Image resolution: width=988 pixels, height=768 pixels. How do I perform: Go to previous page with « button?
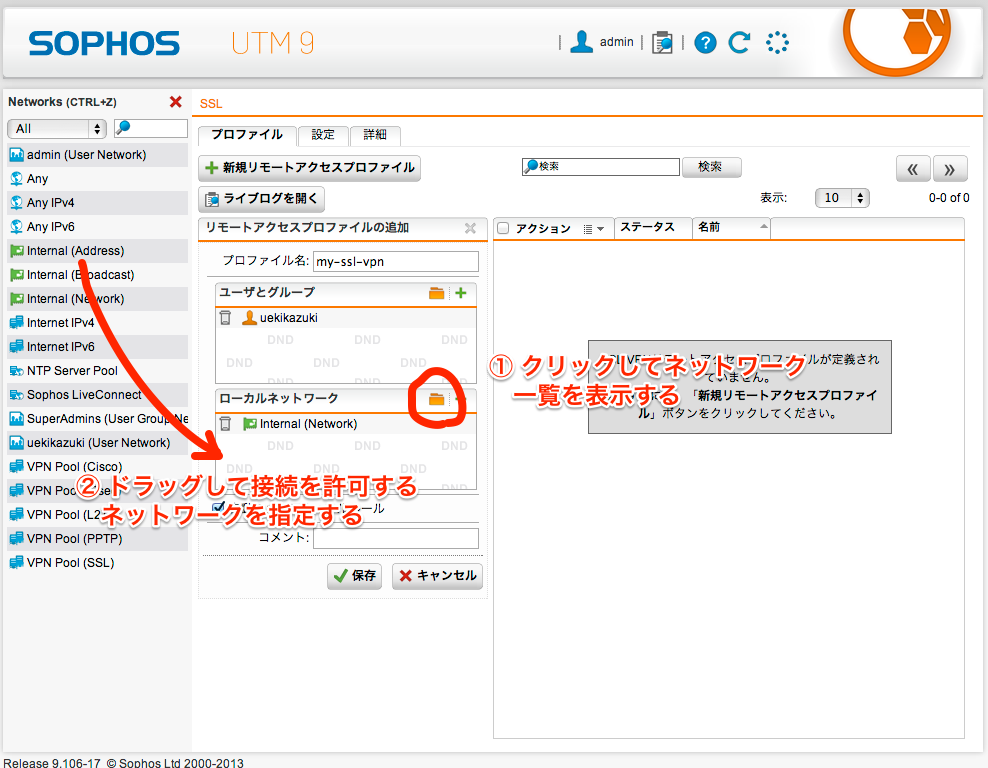coord(912,169)
